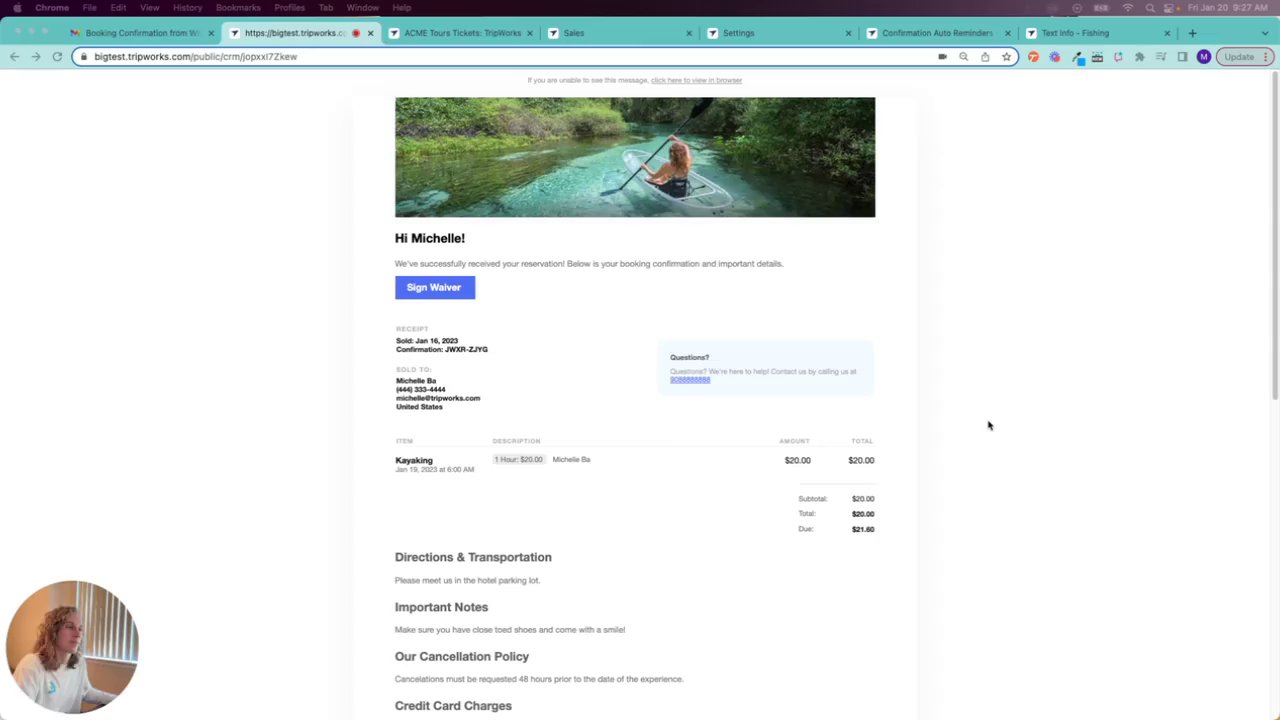Click the email michelle@tripworks.com
Screen dimensions: 1280x720
point(438,398)
